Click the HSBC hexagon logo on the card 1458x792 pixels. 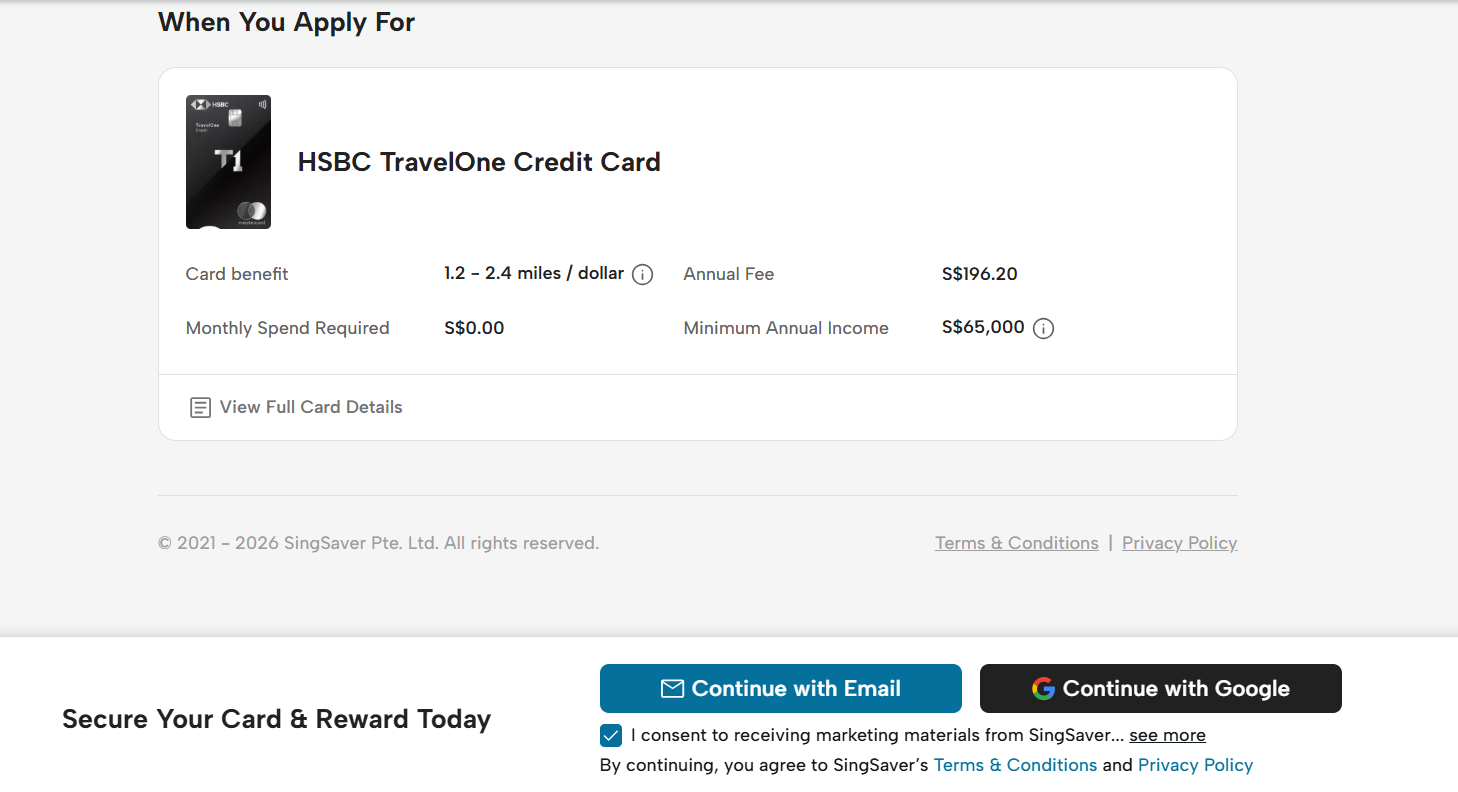[x=201, y=103]
